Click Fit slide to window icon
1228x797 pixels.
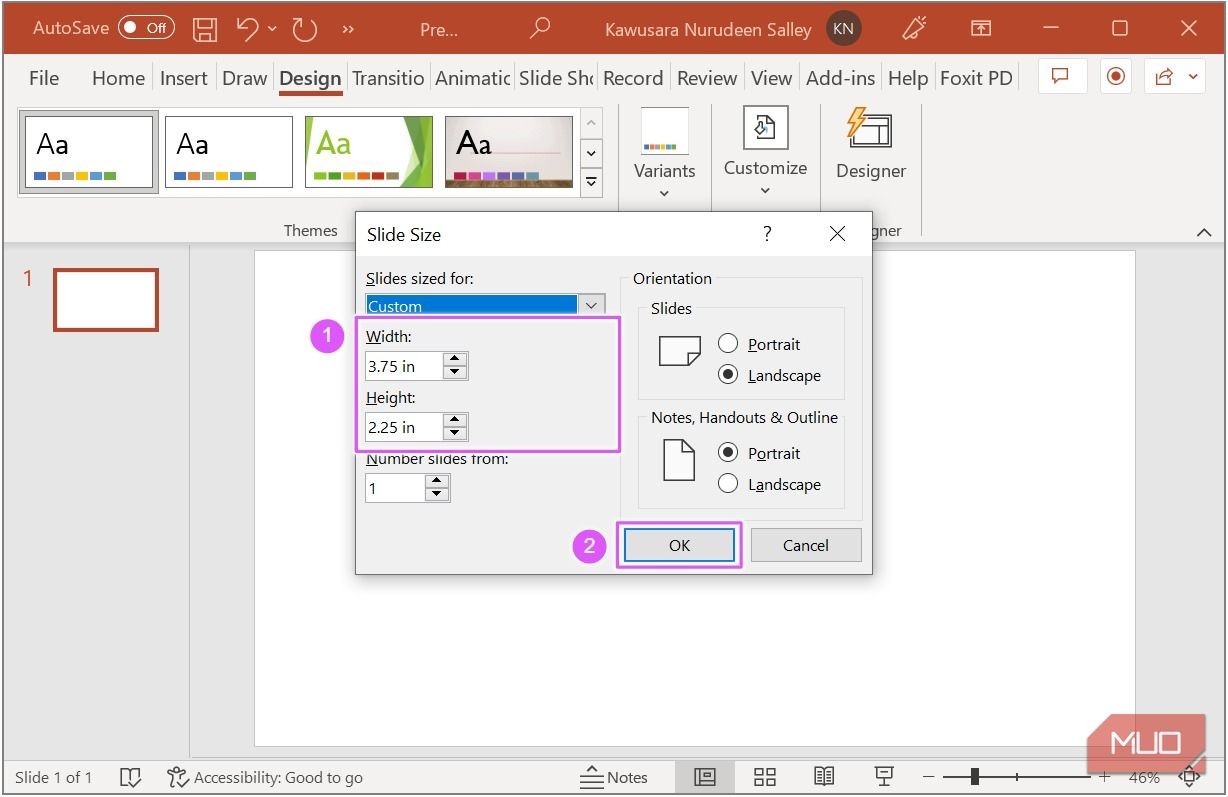click(1189, 777)
